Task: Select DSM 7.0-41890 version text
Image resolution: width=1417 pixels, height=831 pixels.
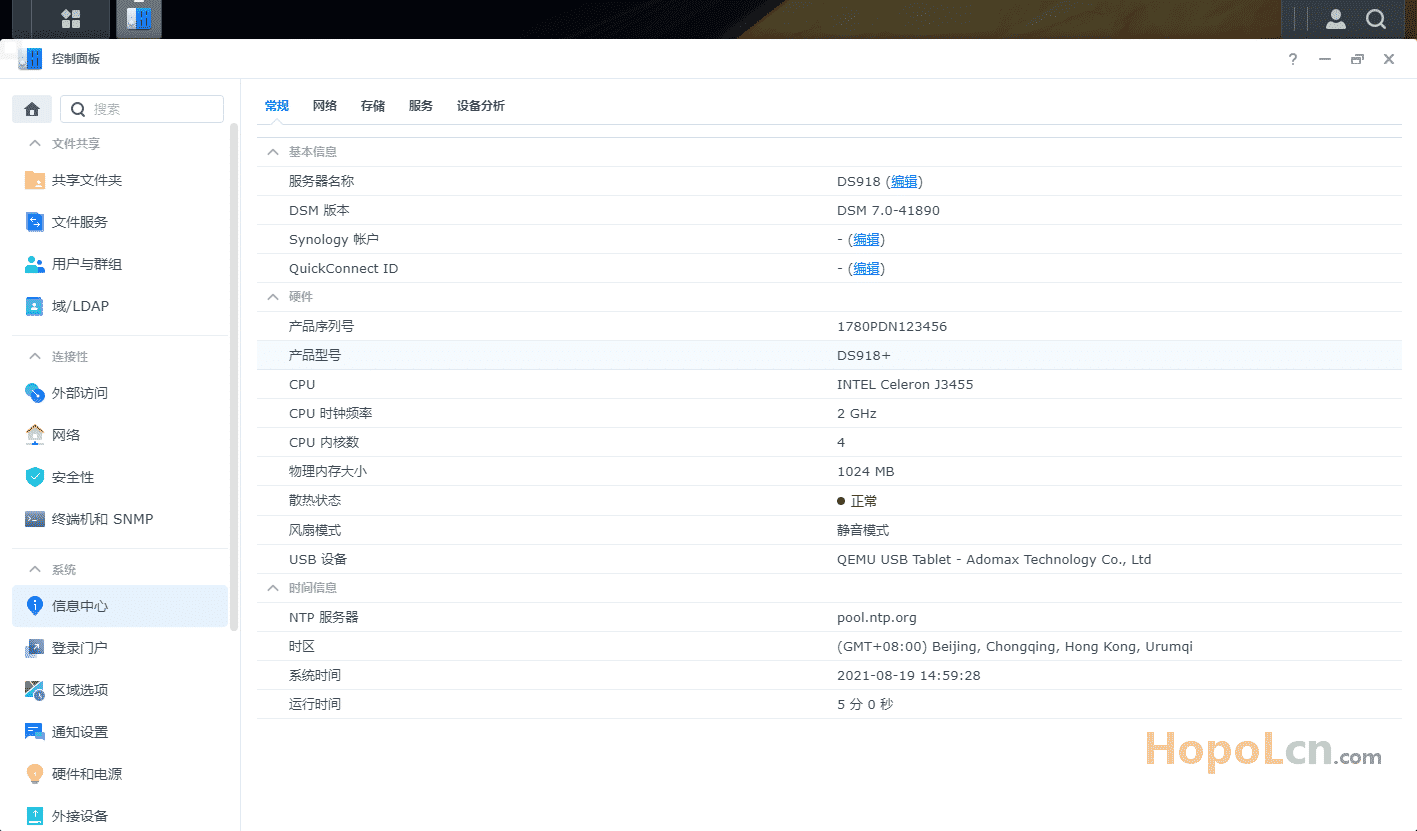Action: (x=888, y=211)
